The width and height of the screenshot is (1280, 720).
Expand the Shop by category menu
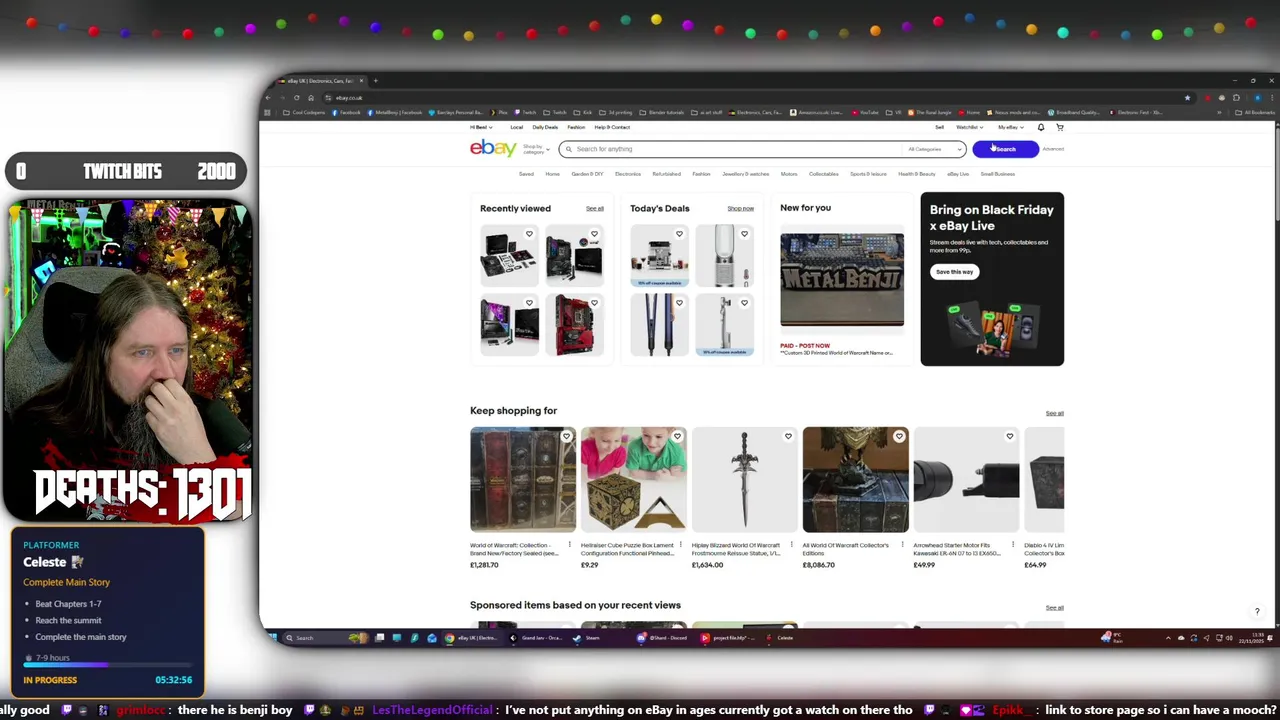(x=536, y=149)
